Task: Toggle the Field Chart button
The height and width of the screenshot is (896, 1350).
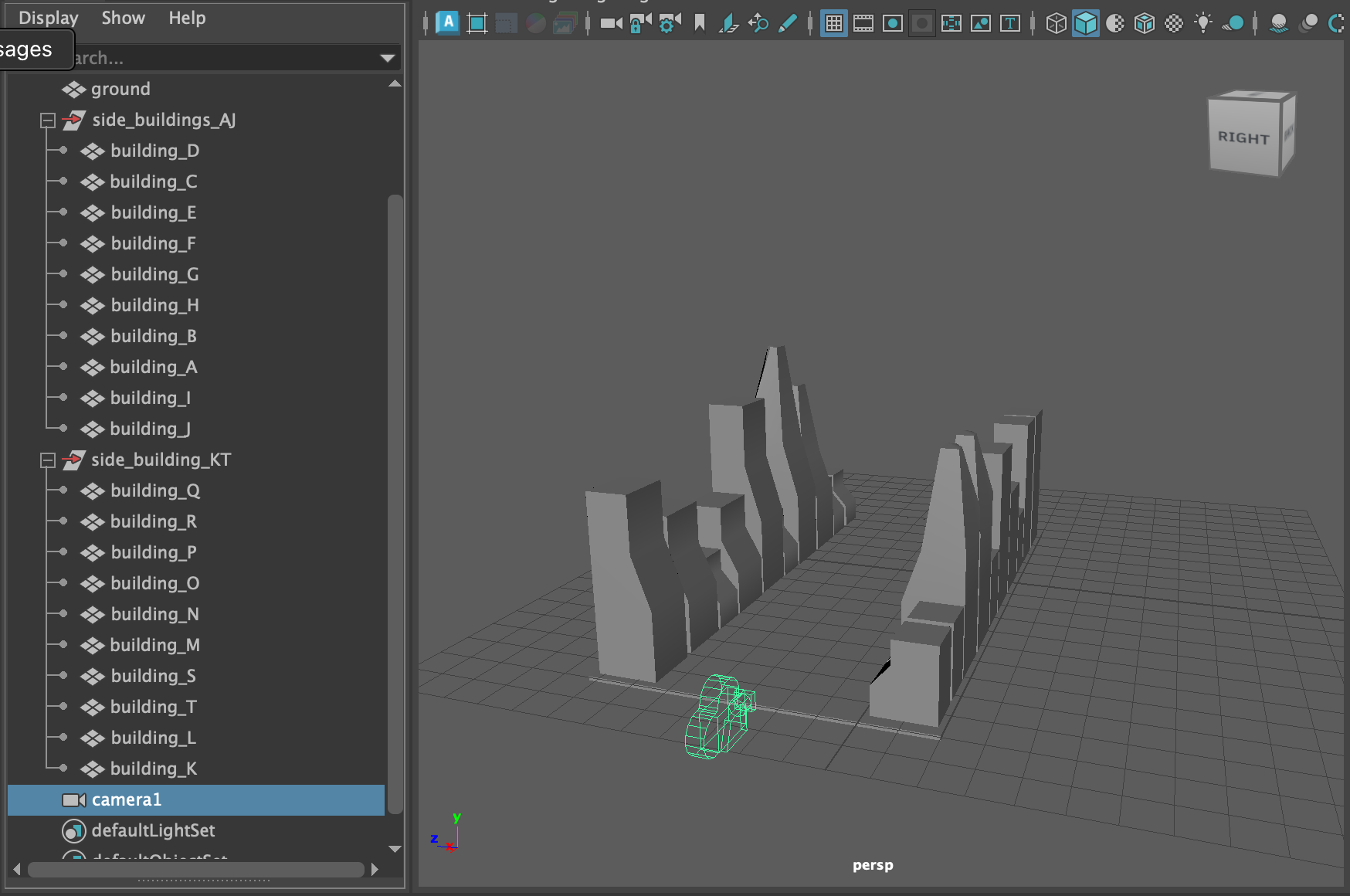Action: tap(951, 23)
